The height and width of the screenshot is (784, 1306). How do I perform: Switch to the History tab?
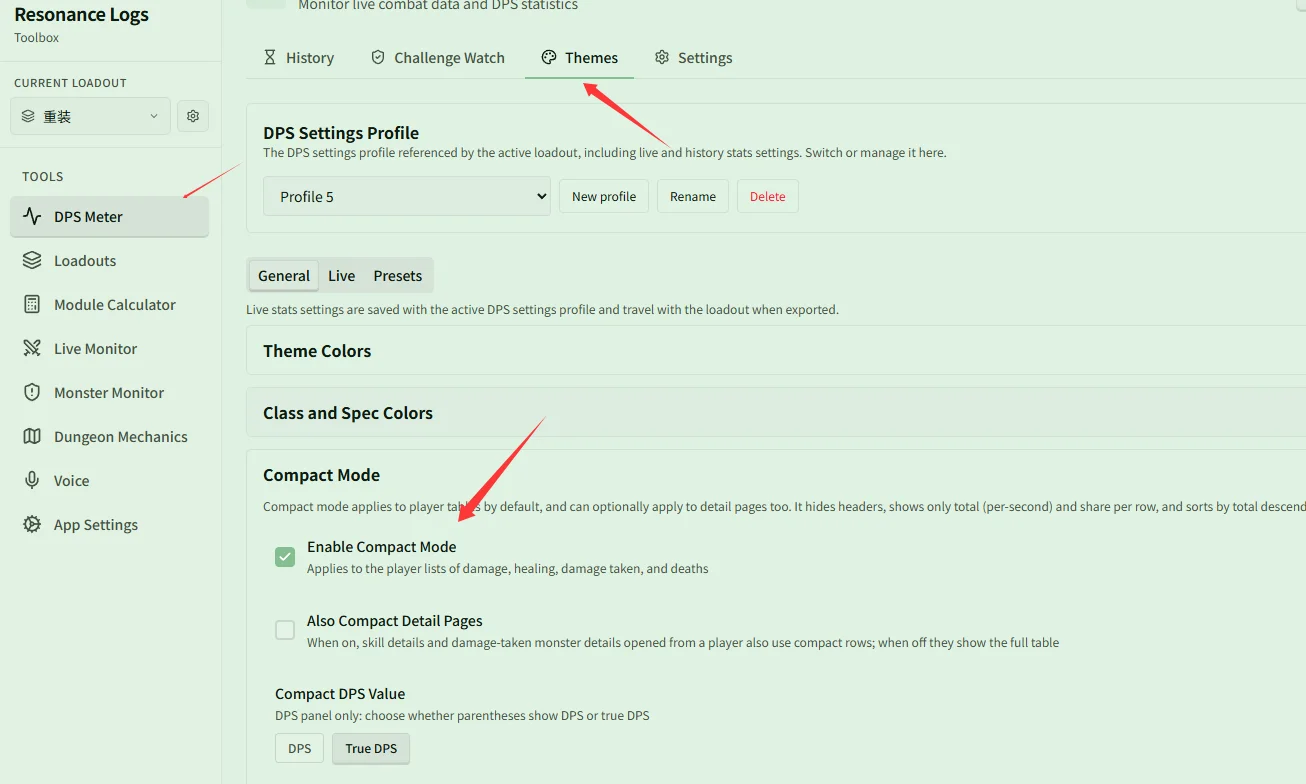point(298,57)
